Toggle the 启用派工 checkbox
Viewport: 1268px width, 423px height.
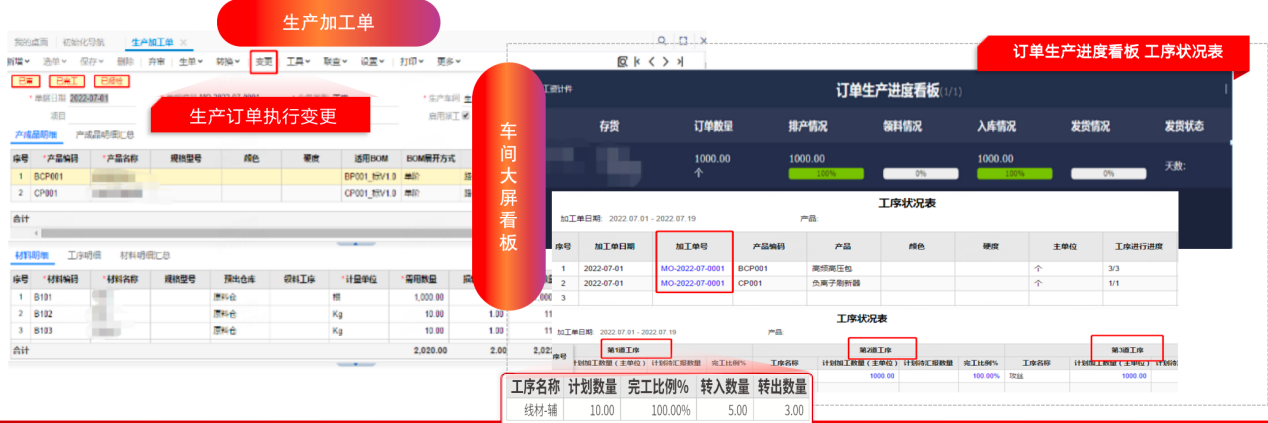click(x=466, y=116)
